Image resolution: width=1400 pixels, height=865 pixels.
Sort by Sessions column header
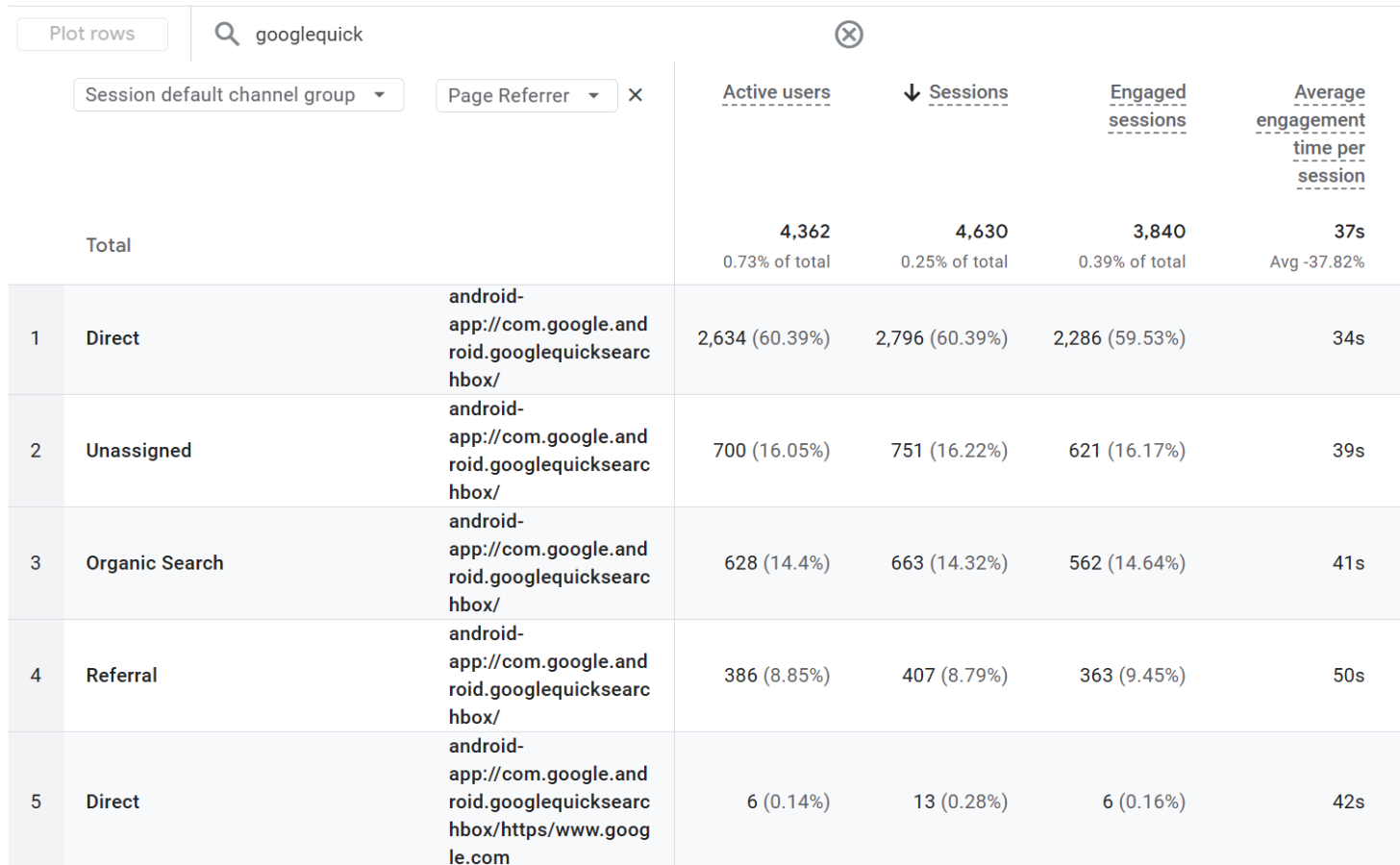pyautogui.click(x=968, y=92)
